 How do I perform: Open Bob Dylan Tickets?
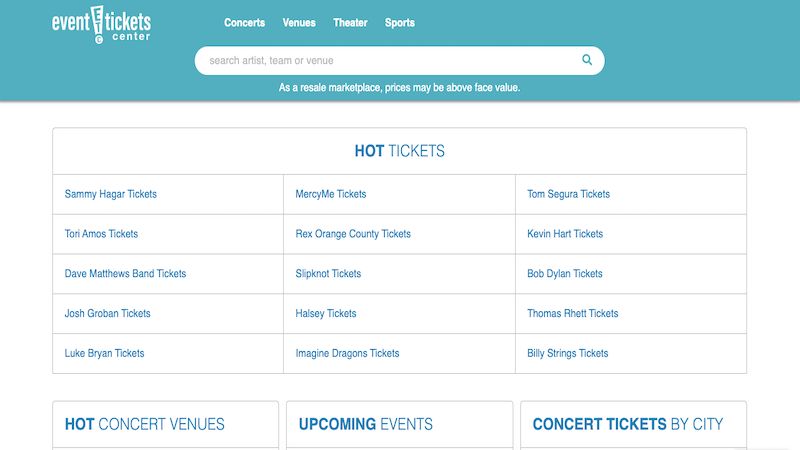[565, 273]
